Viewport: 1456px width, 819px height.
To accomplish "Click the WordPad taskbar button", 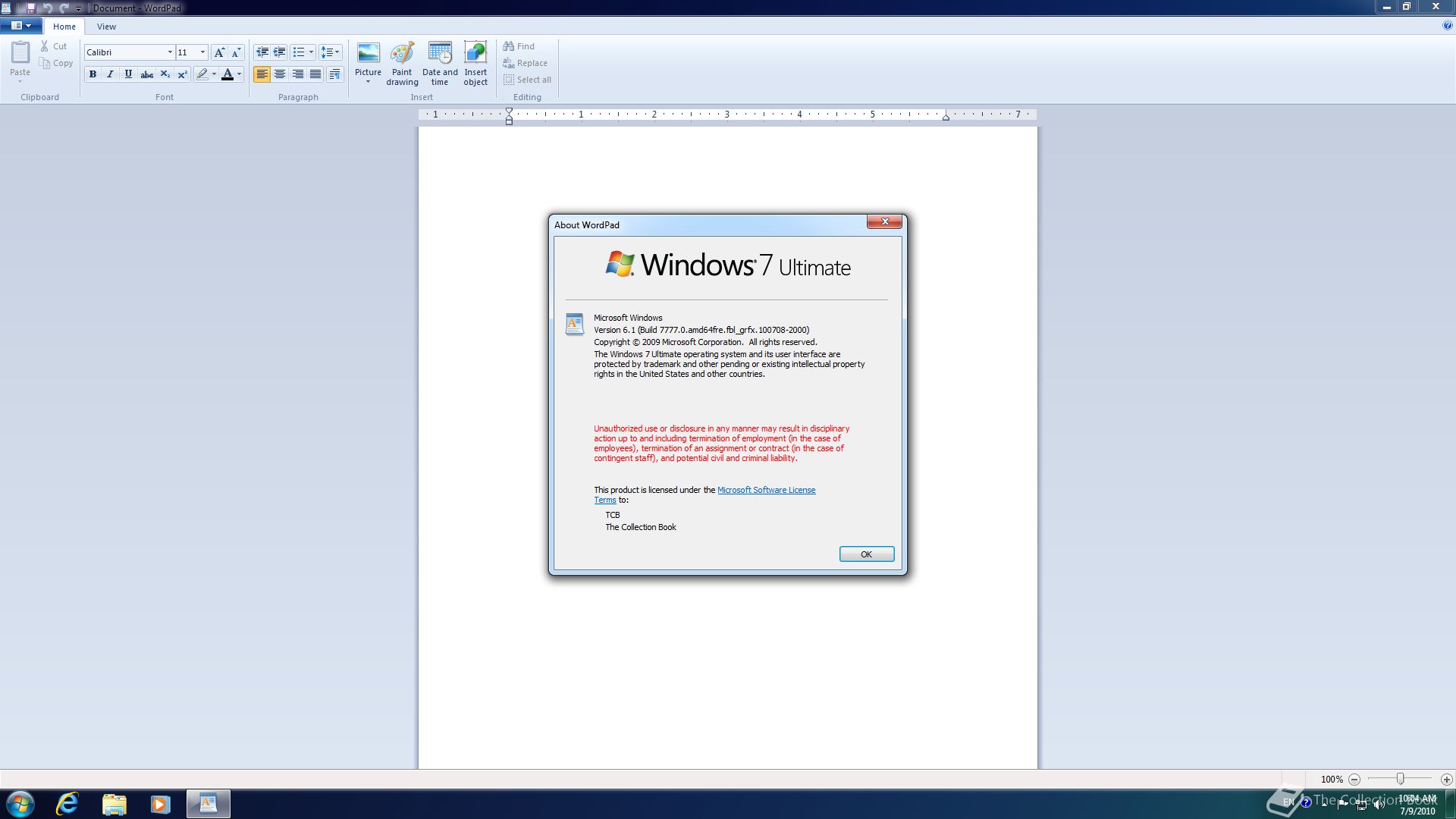I will click(x=209, y=804).
